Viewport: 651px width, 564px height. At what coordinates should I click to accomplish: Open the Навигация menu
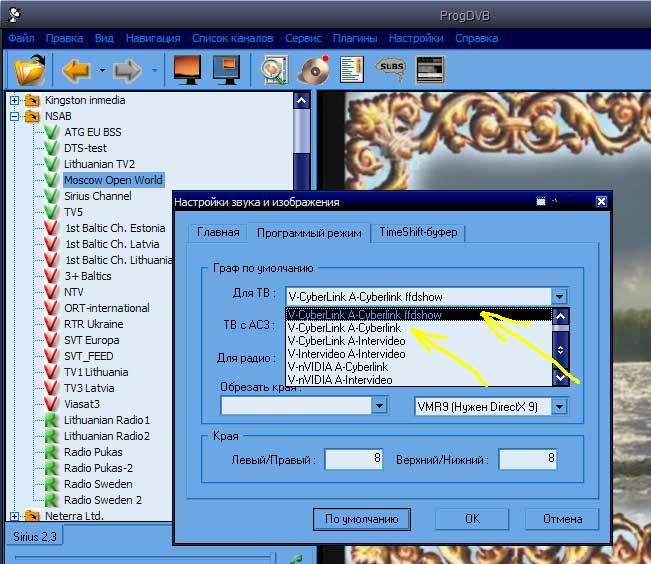point(153,38)
